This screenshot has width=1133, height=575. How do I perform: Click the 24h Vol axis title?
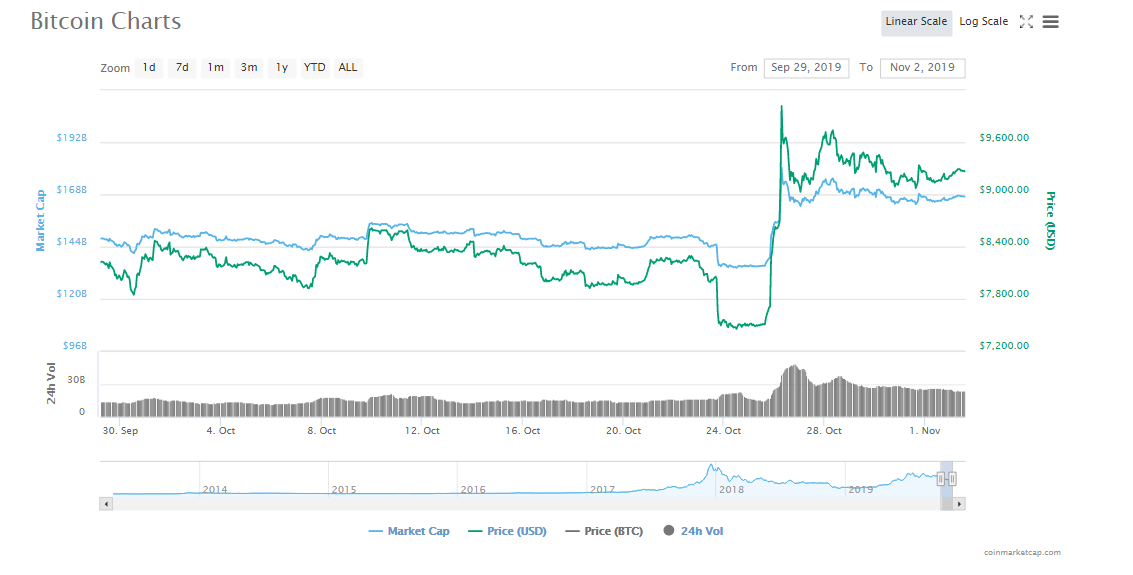51,384
